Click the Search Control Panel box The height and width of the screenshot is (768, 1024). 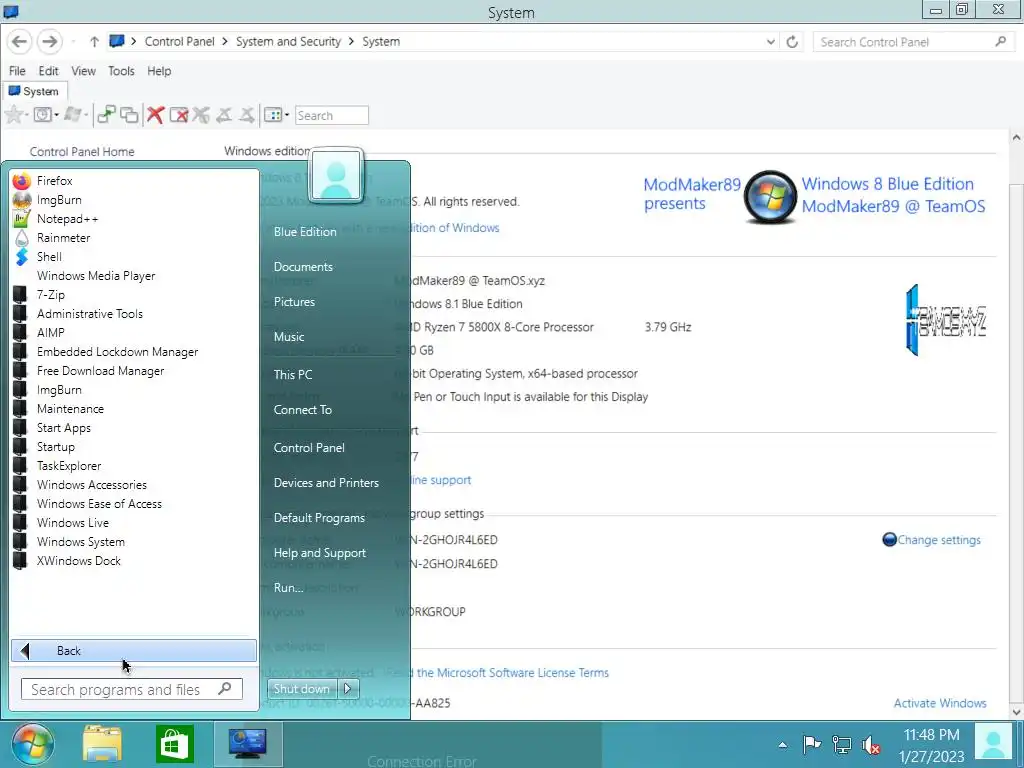coord(912,42)
